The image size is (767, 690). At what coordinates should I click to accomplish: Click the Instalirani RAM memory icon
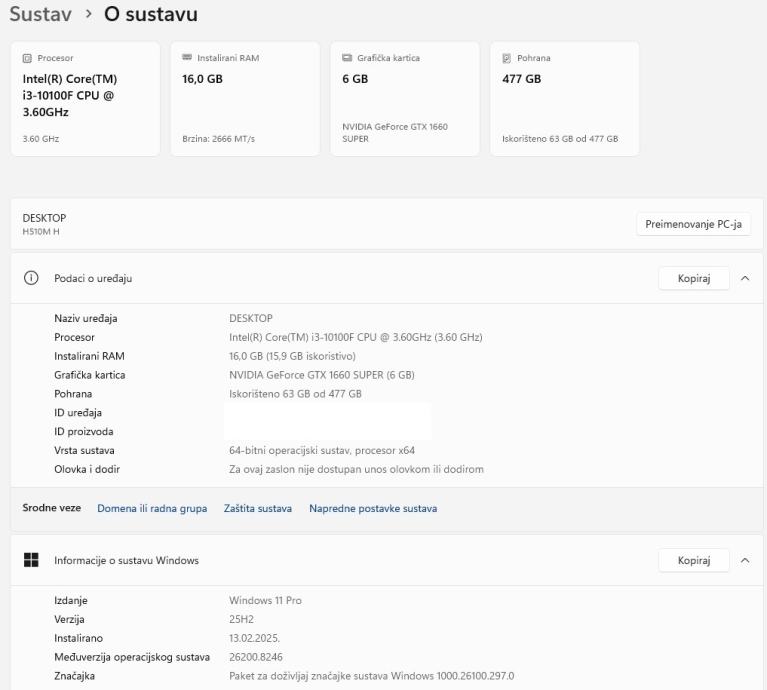tap(187, 58)
